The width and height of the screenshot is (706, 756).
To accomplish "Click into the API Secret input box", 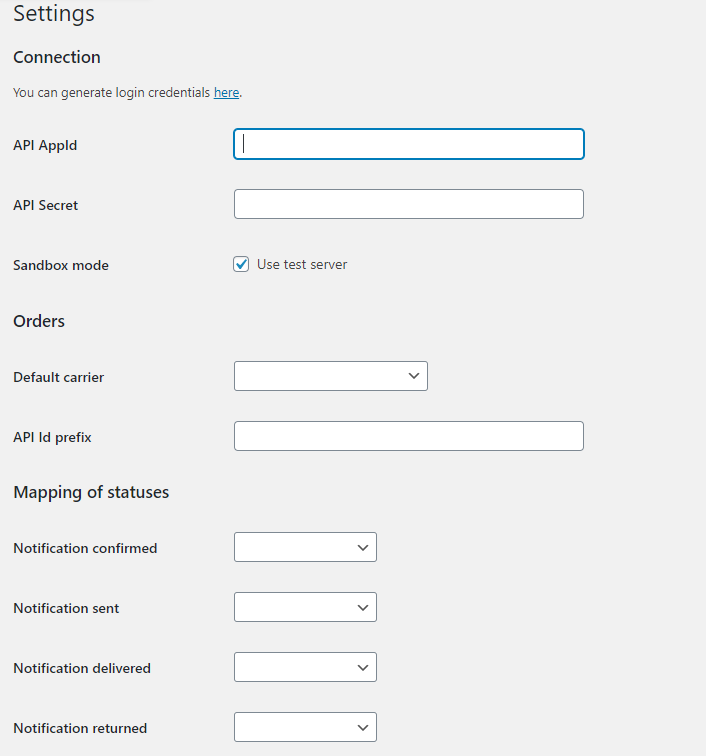I will point(409,204).
